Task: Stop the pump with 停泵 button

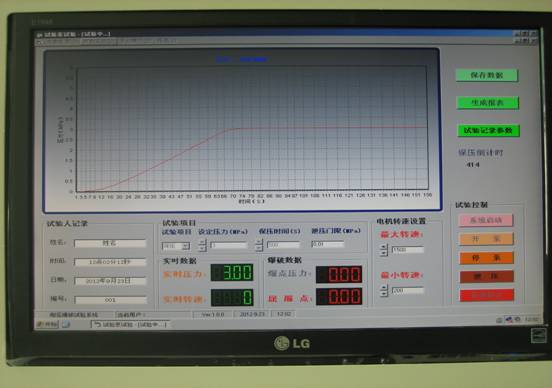Action: [487, 258]
